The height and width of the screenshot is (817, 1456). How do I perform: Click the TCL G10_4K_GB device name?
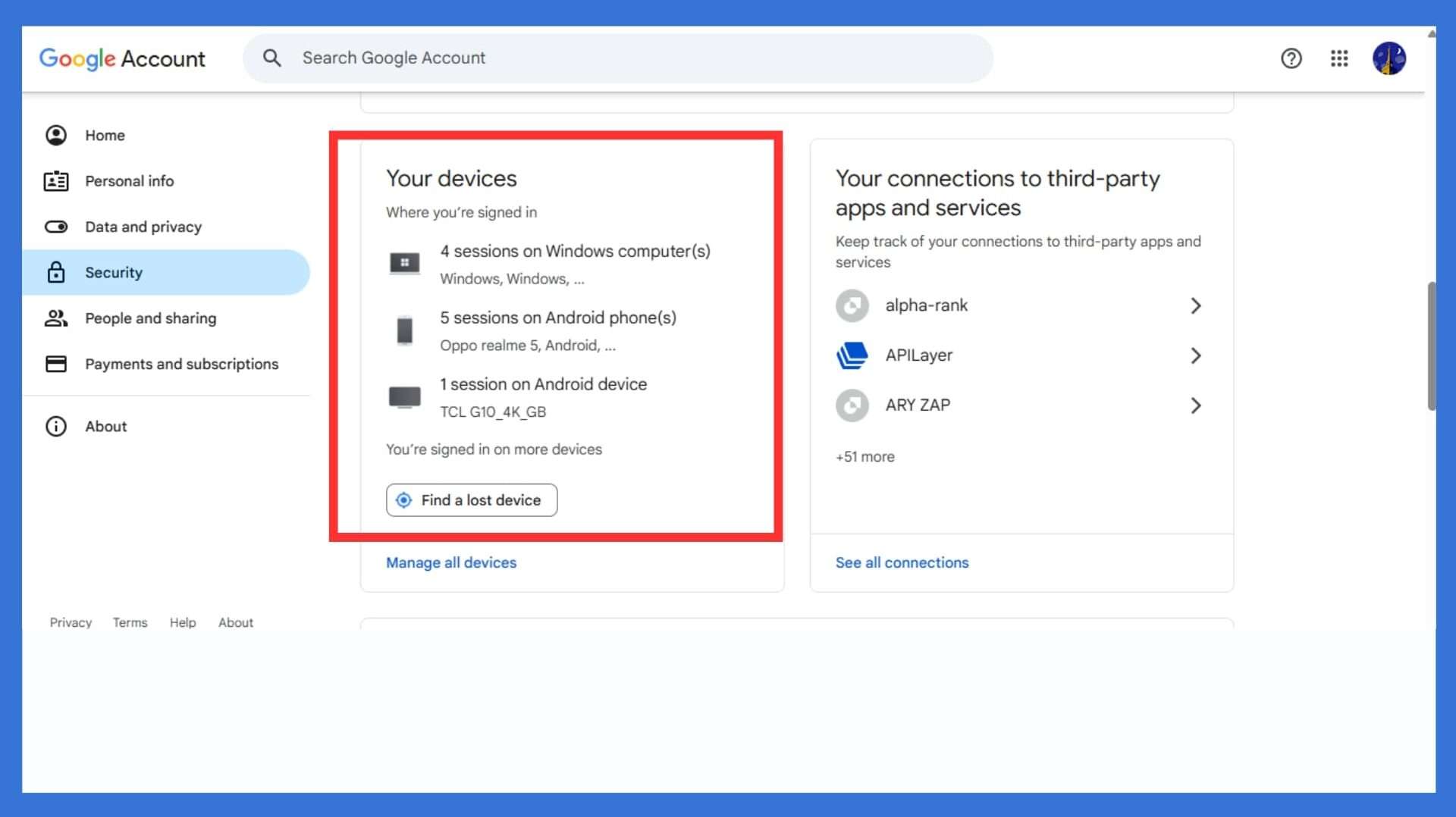[493, 412]
